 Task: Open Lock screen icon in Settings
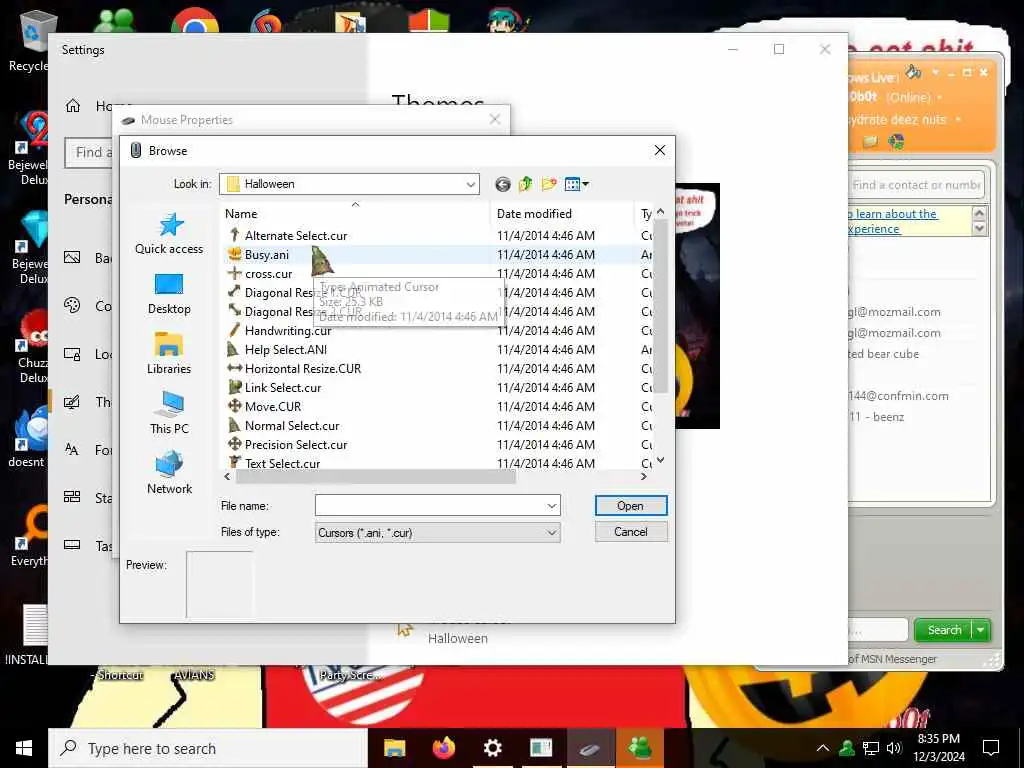[72, 354]
